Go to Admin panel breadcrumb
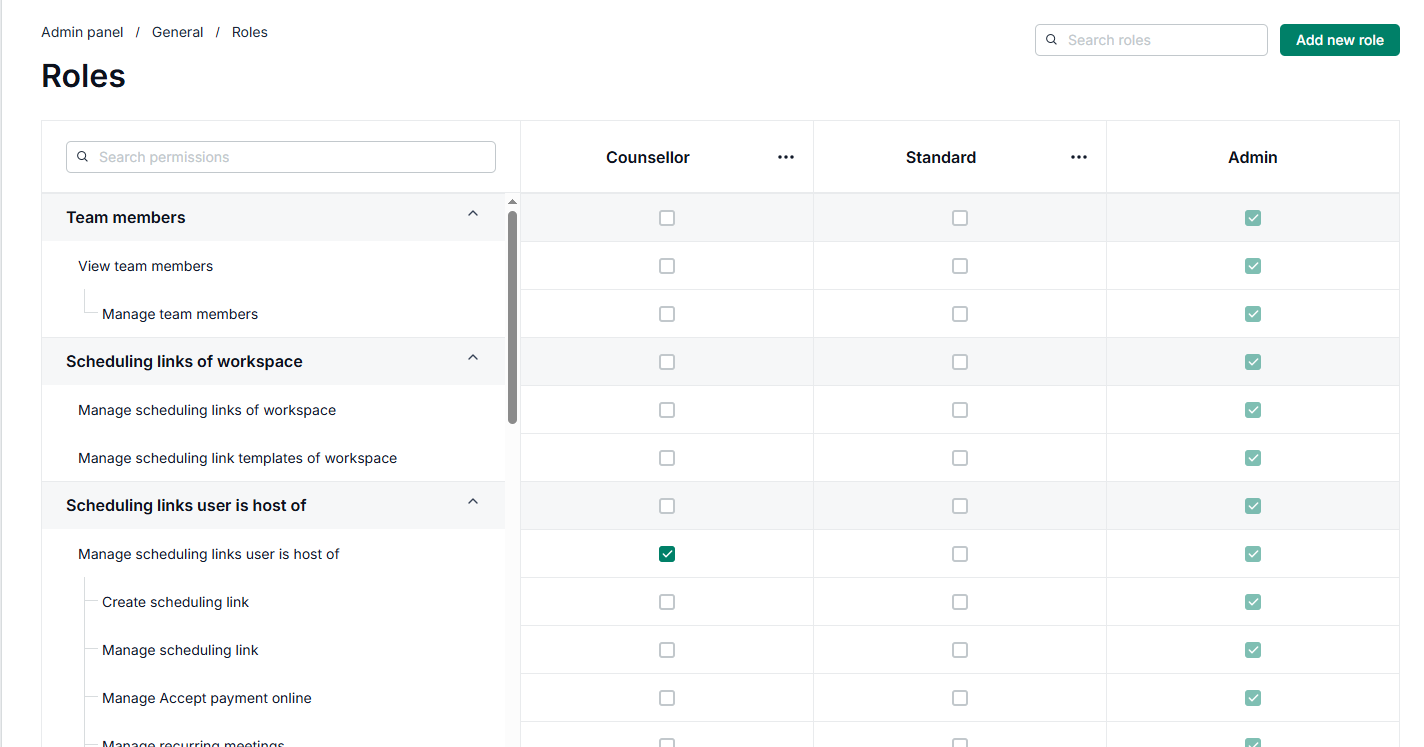 click(x=82, y=32)
